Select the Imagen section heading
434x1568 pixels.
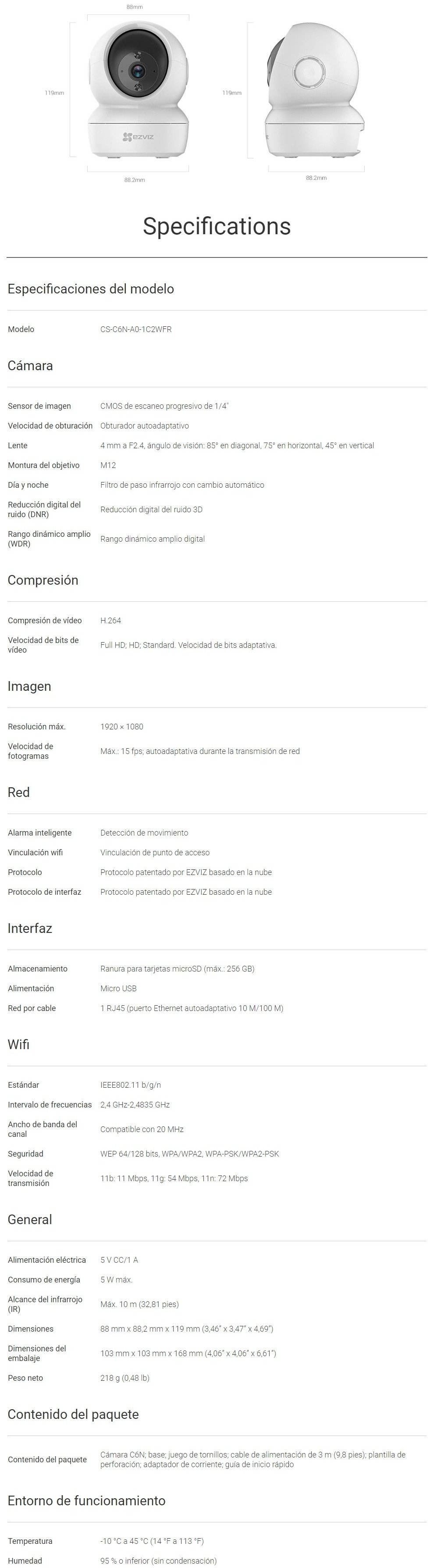click(29, 686)
